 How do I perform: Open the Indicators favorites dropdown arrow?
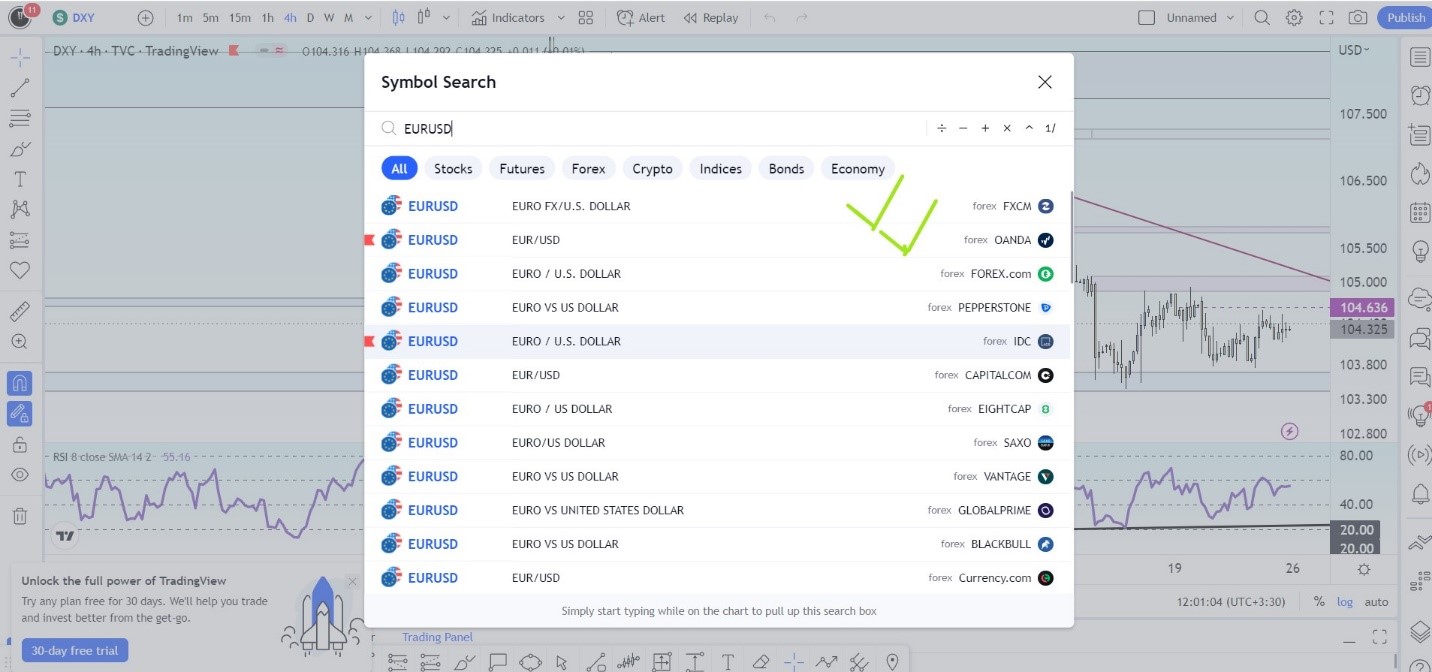click(560, 17)
